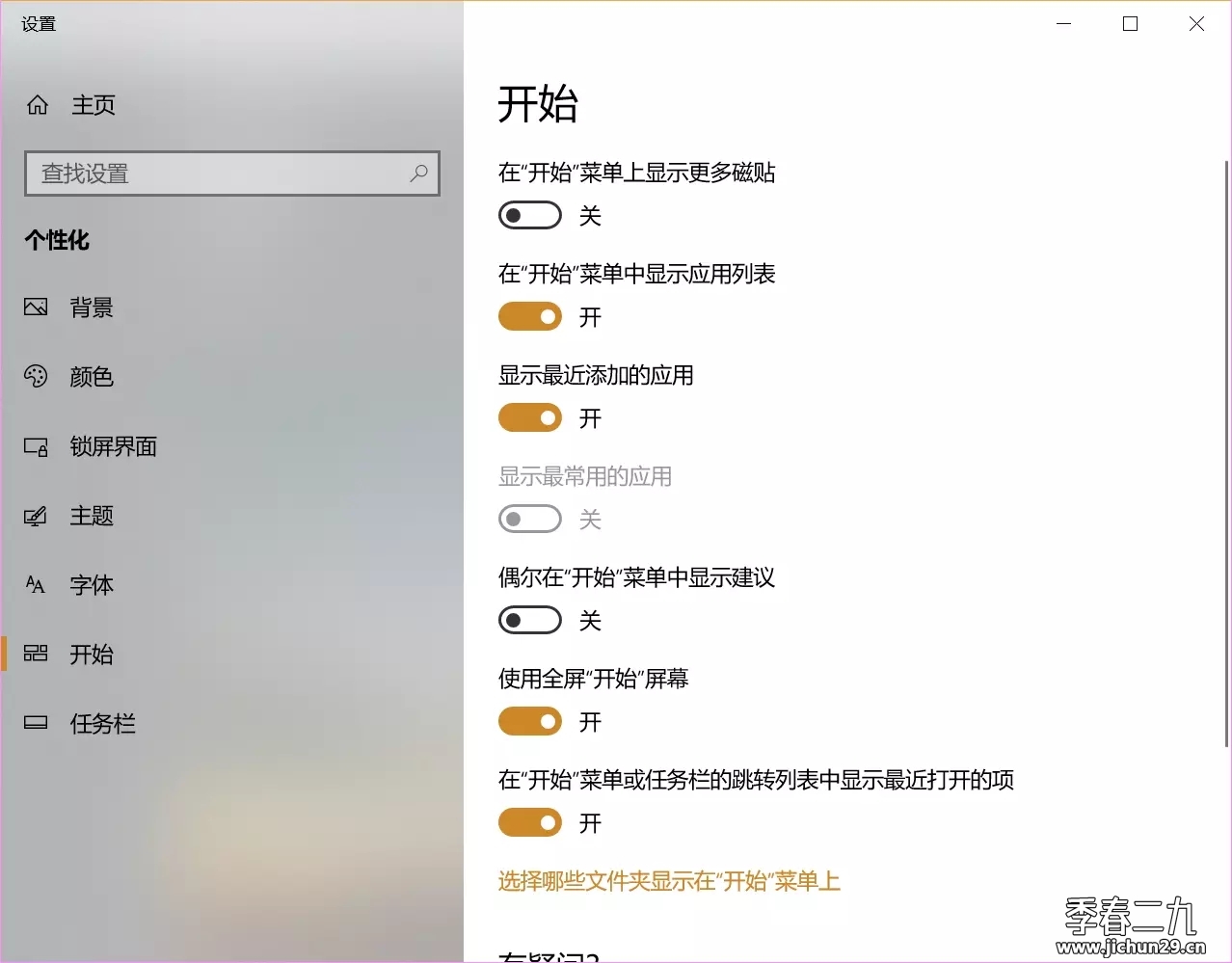
Task: Click the vertical scrollbar on the right
Action: coord(1226,453)
